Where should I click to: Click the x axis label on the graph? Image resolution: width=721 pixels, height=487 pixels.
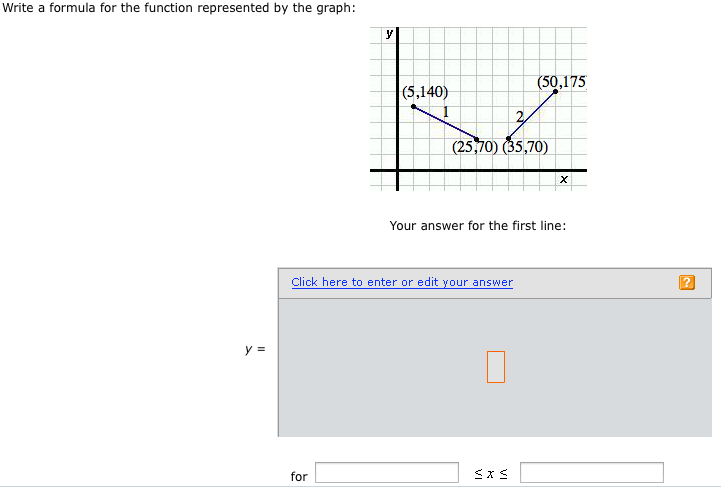click(x=564, y=179)
